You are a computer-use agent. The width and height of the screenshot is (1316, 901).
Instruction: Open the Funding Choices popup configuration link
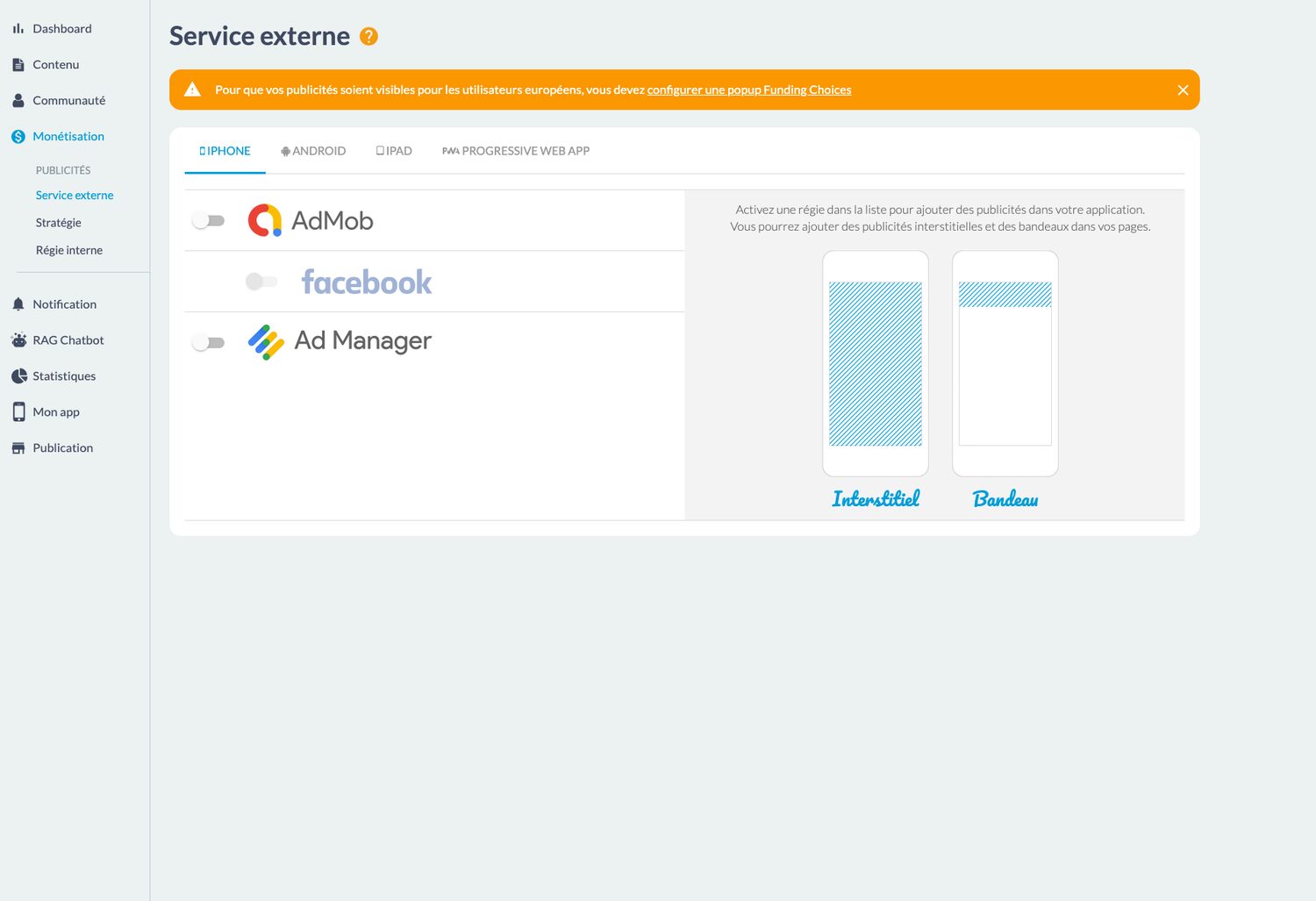pos(749,90)
